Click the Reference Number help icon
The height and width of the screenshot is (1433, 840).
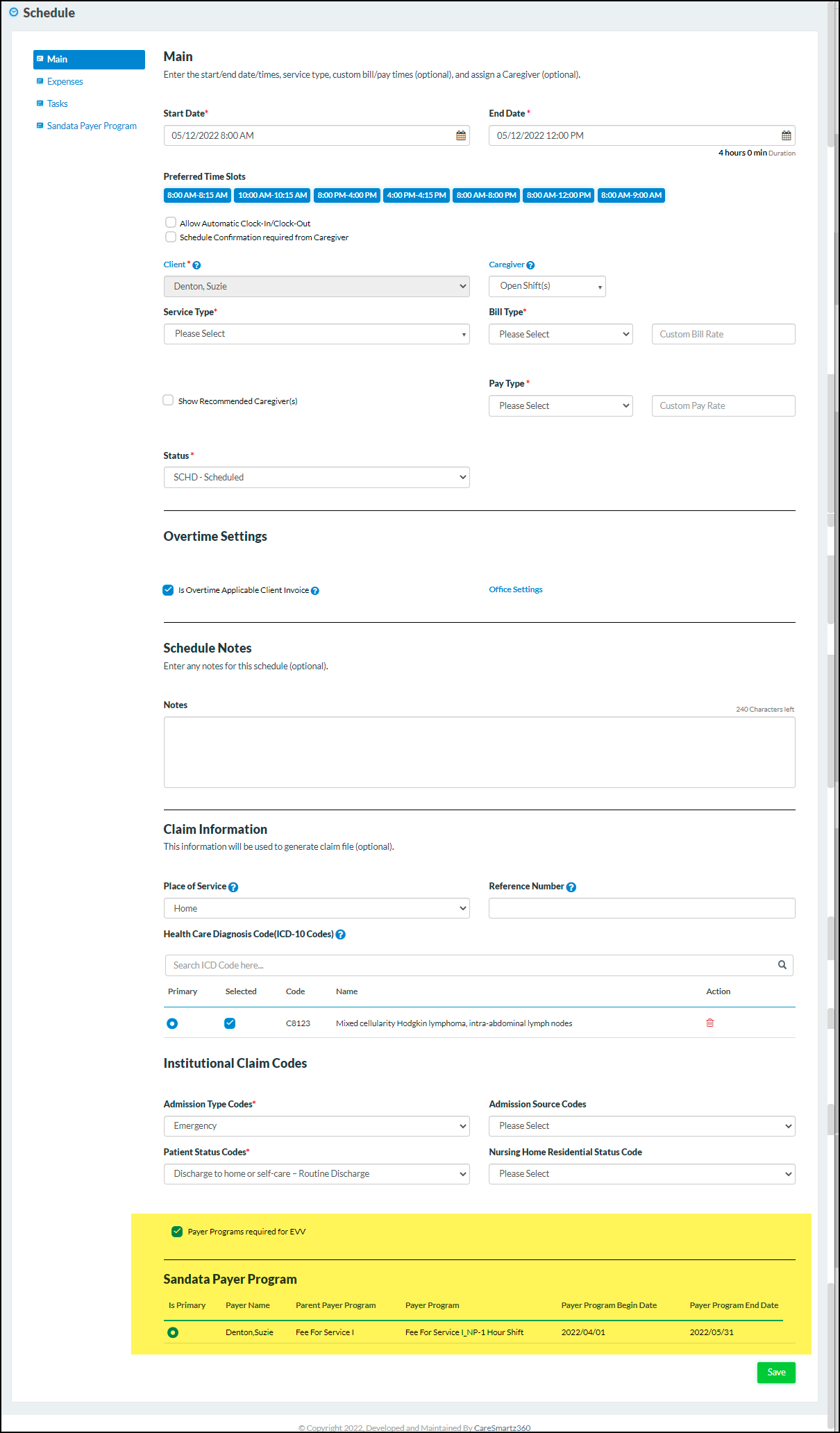pos(571,887)
